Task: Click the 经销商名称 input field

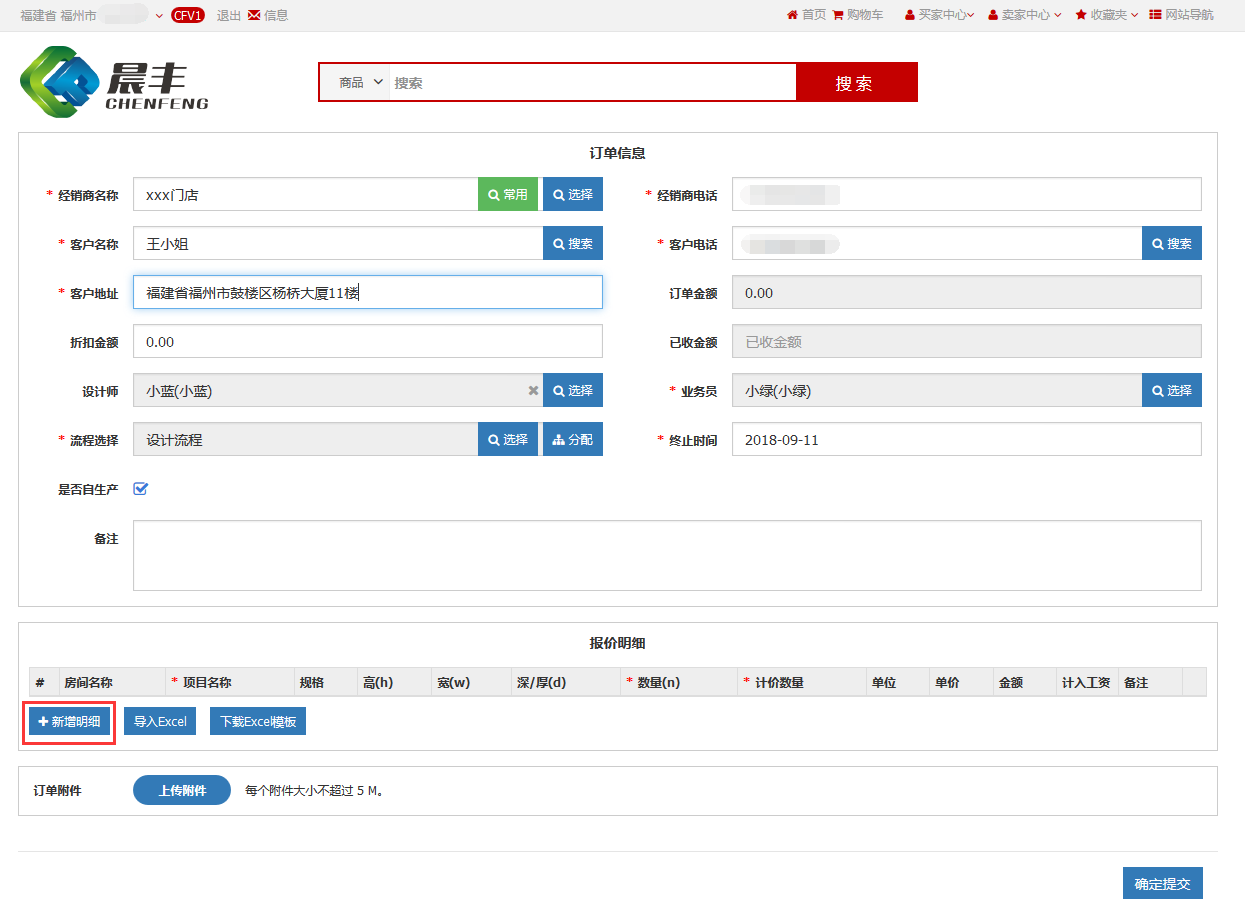Action: pos(305,194)
